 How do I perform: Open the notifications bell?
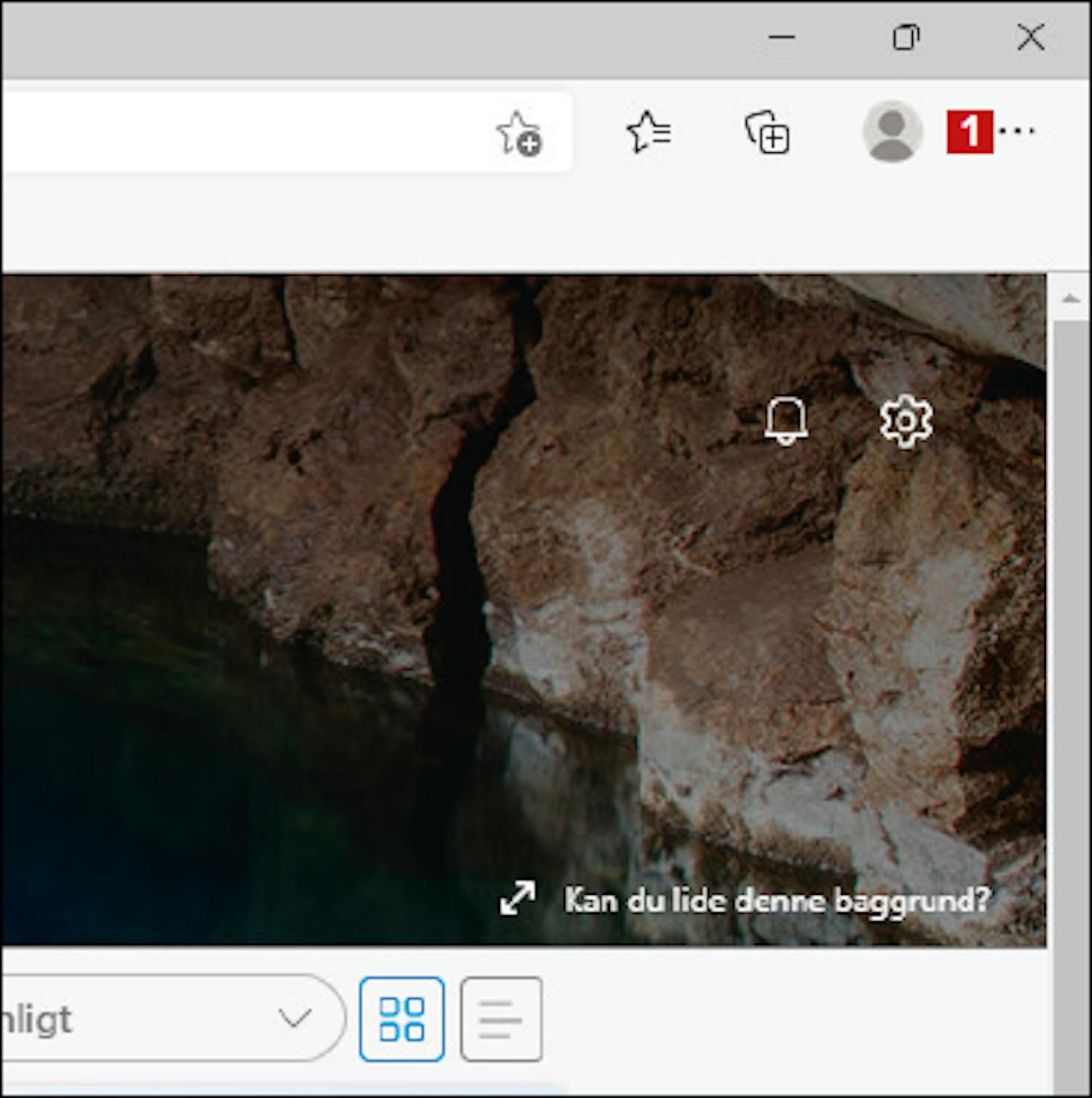(786, 421)
